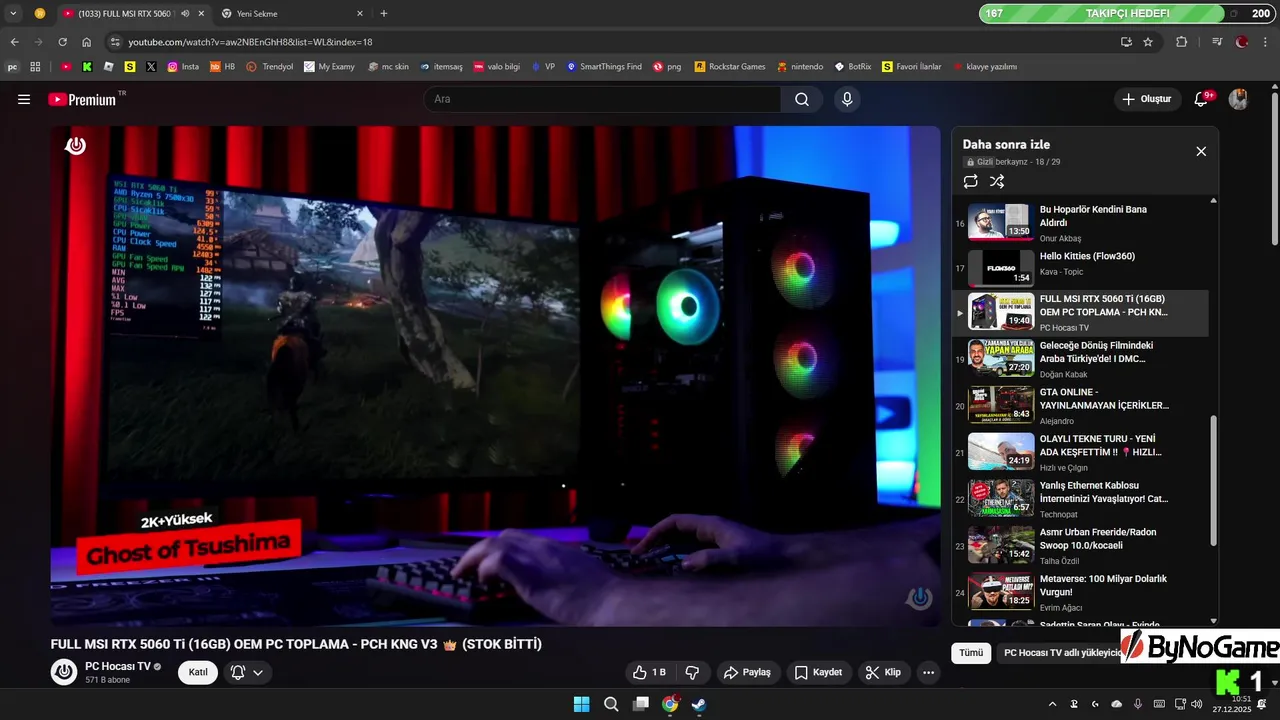
Task: Click the video player area
Action: pyautogui.click(x=495, y=376)
